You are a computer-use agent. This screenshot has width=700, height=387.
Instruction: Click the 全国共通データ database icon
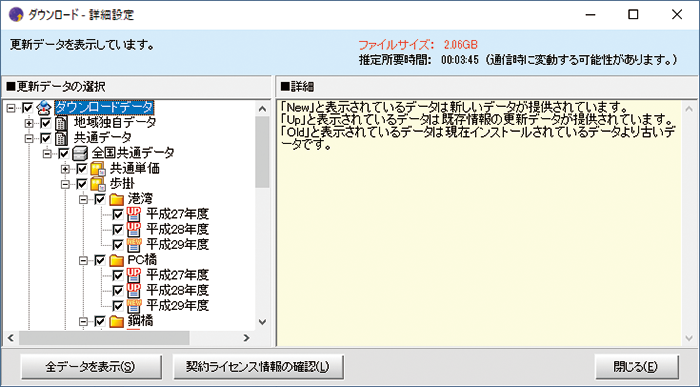pos(79,154)
